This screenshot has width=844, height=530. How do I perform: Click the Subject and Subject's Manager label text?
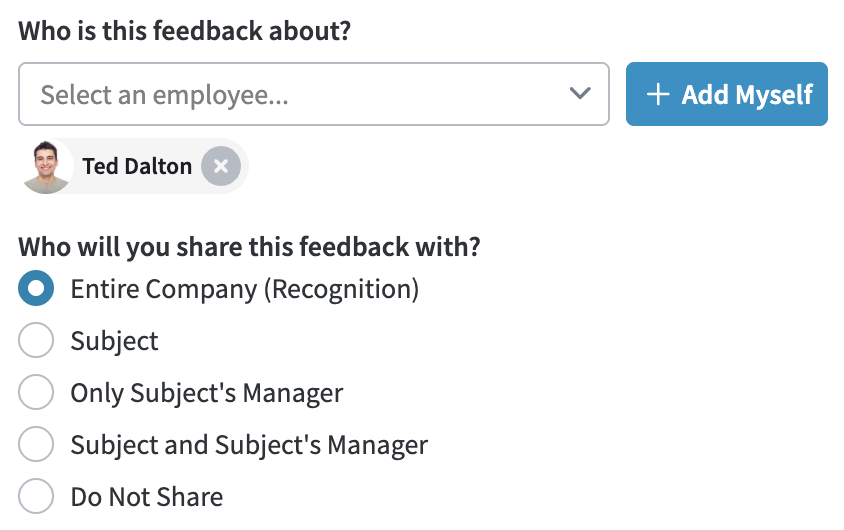coord(249,445)
